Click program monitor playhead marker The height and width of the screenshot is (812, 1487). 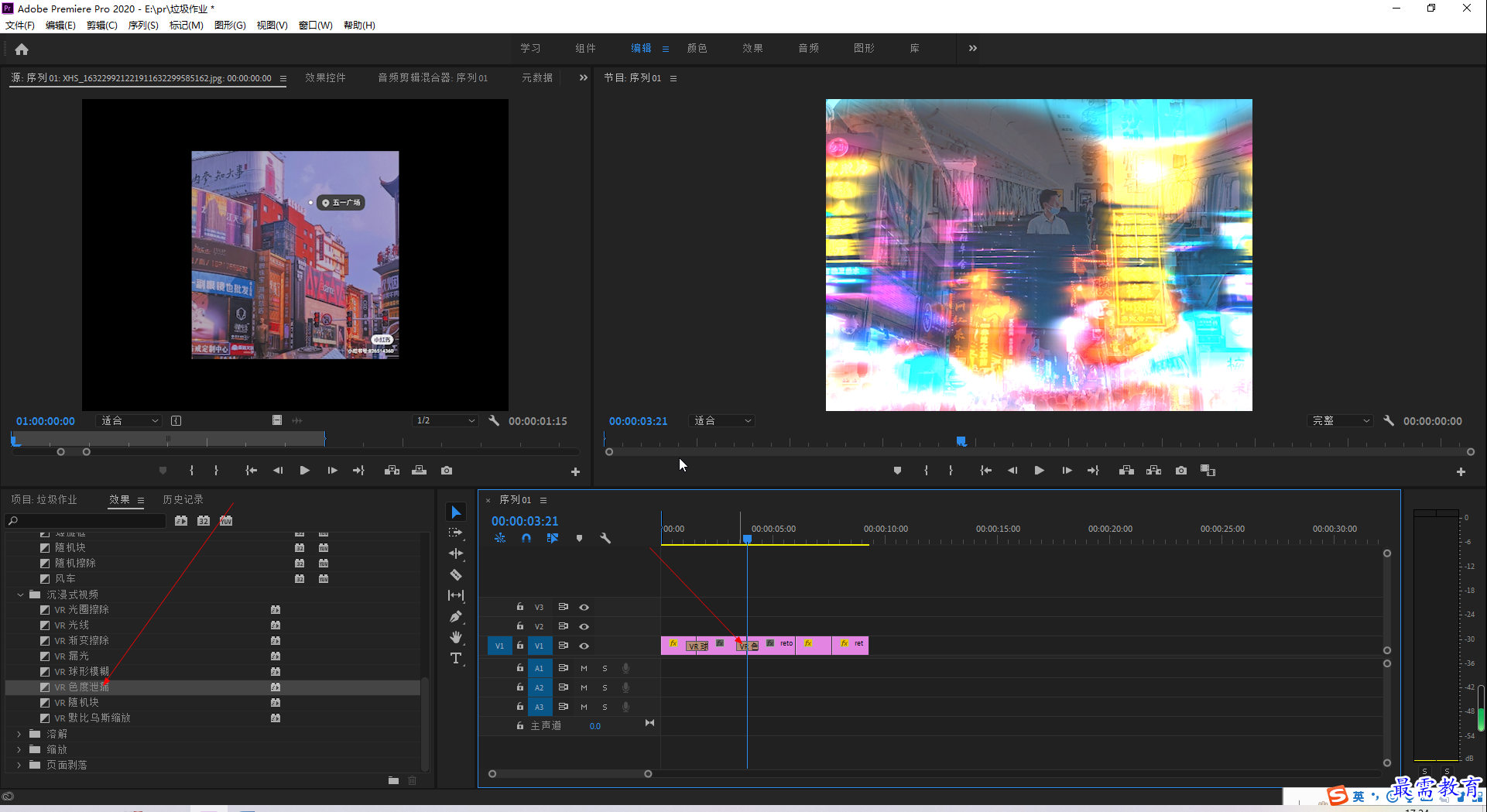tap(961, 440)
